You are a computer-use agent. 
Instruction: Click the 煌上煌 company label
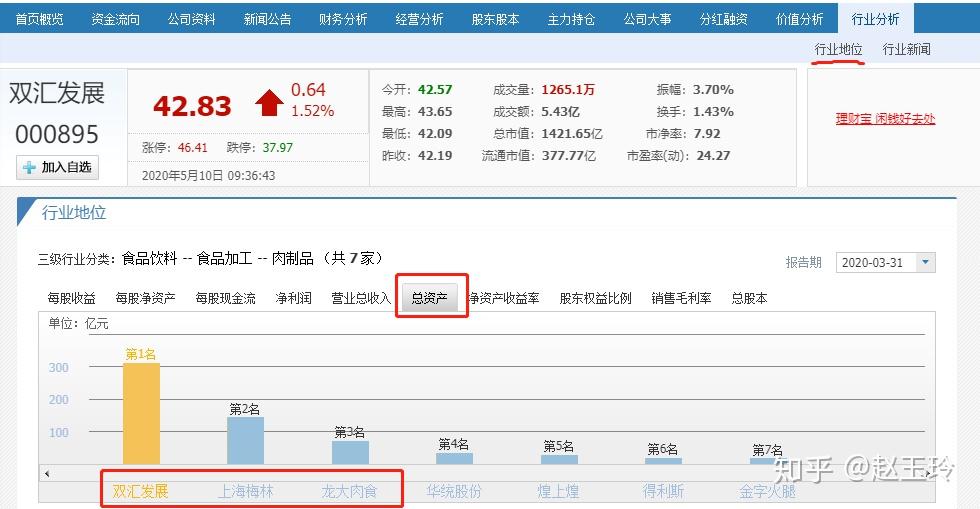coord(558,491)
